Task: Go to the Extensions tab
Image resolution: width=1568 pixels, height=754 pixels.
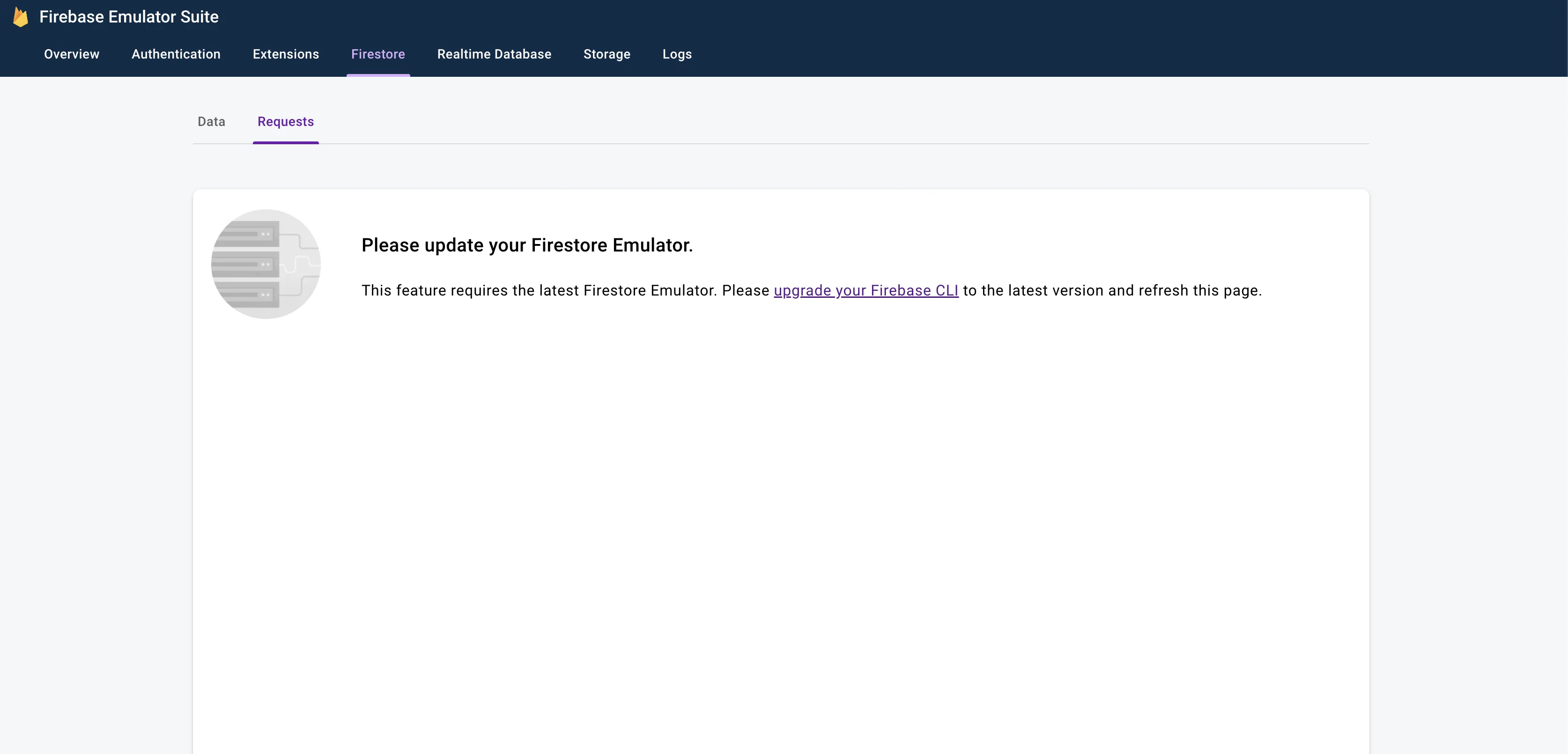Action: [x=286, y=54]
